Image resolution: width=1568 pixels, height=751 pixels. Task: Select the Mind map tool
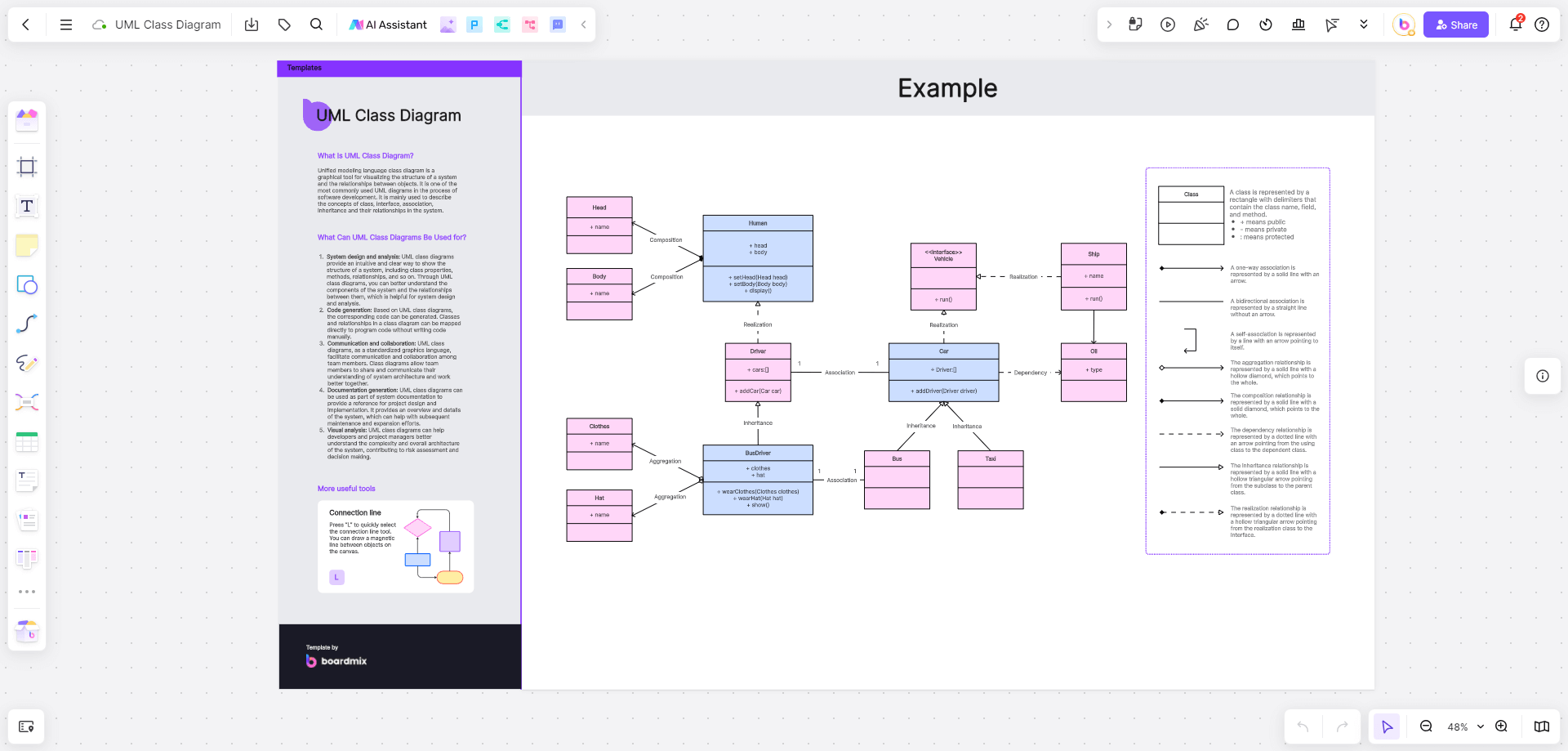click(x=27, y=402)
